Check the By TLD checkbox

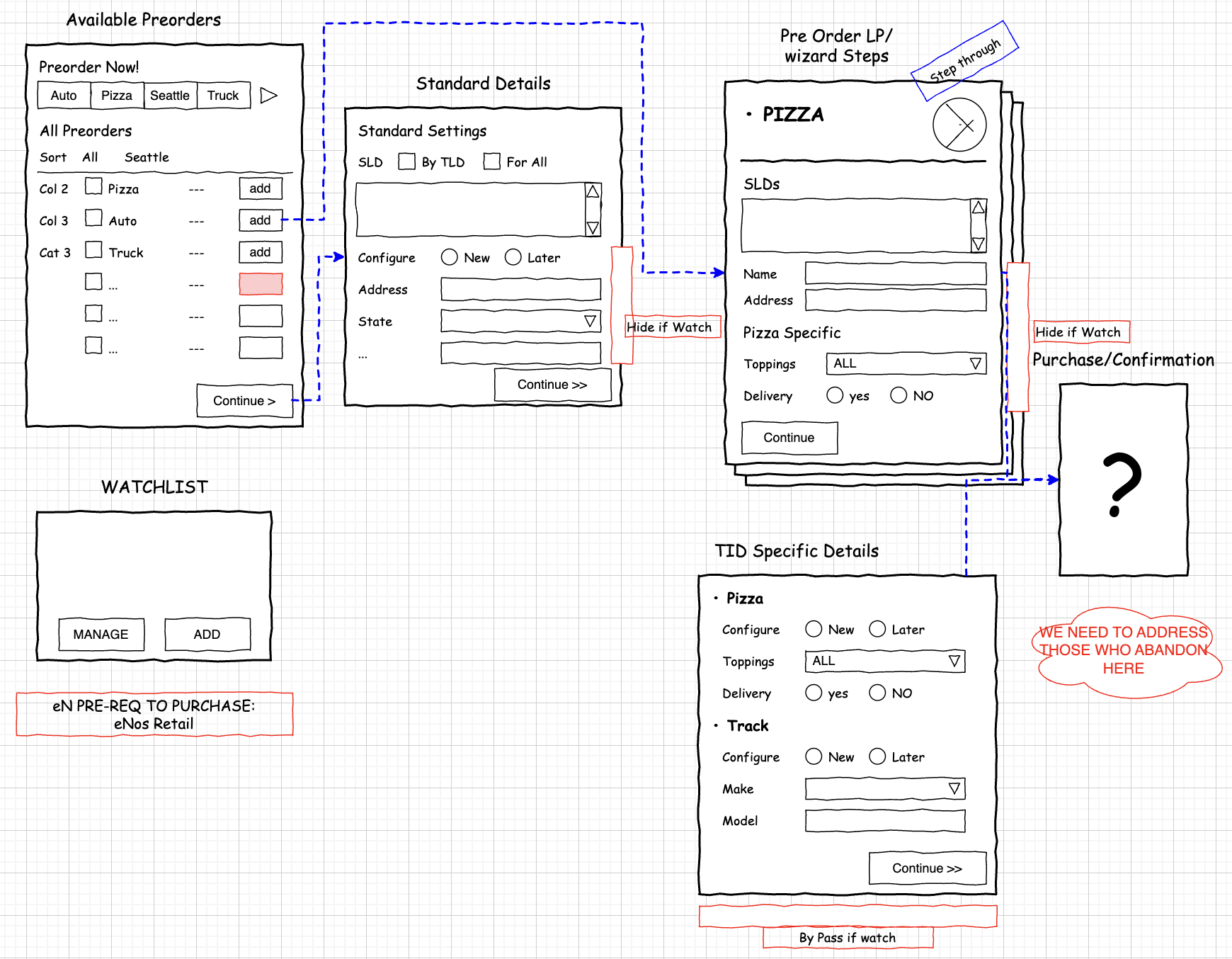(x=406, y=161)
